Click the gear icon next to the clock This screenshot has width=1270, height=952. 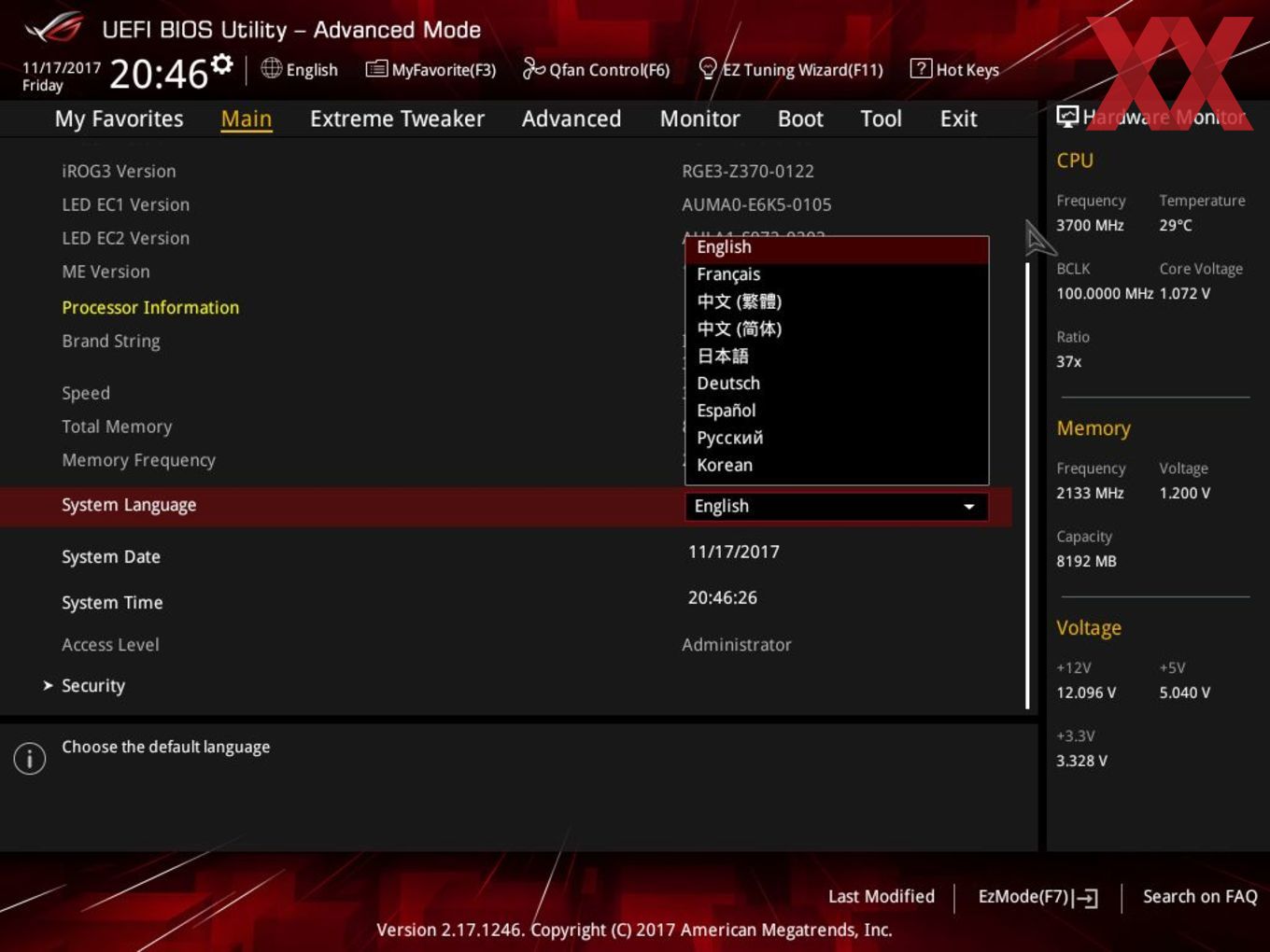[222, 63]
